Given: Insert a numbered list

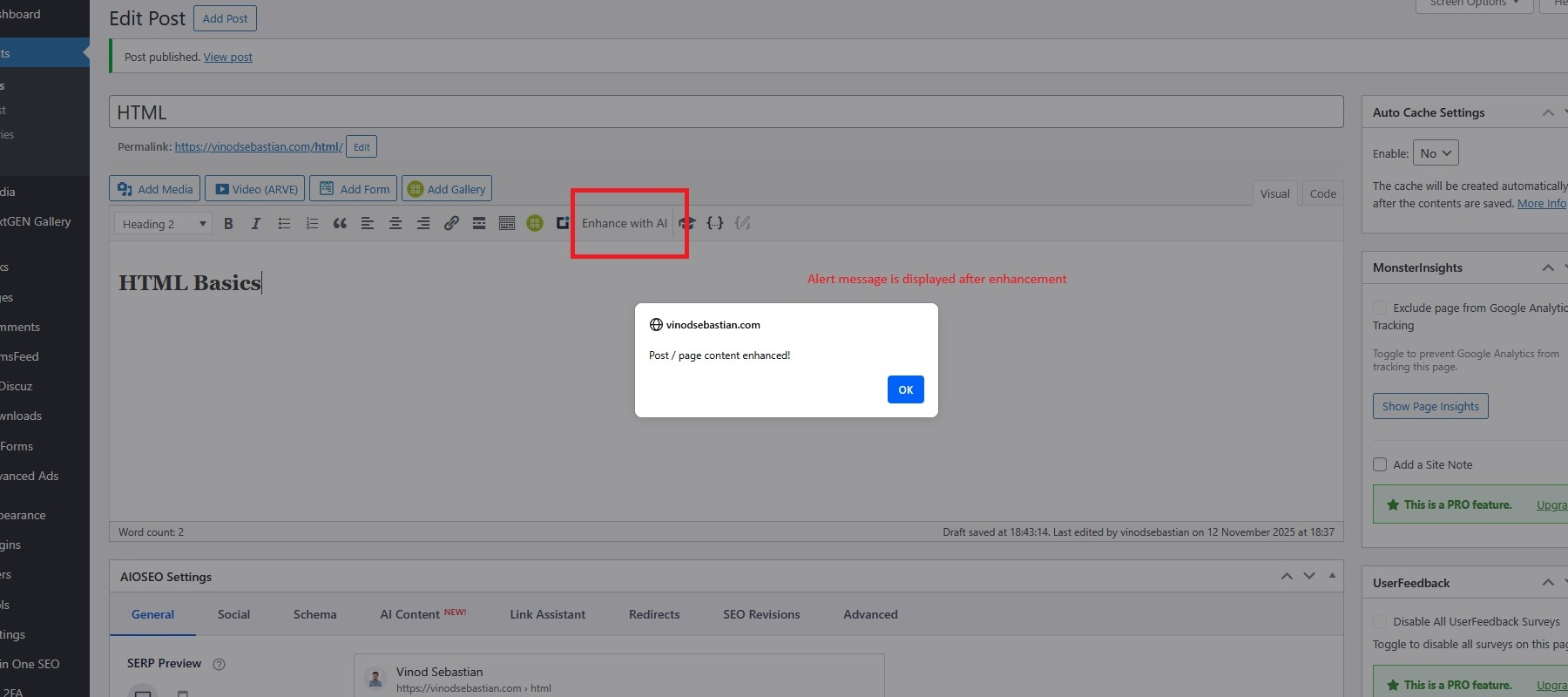Looking at the screenshot, I should (x=312, y=224).
